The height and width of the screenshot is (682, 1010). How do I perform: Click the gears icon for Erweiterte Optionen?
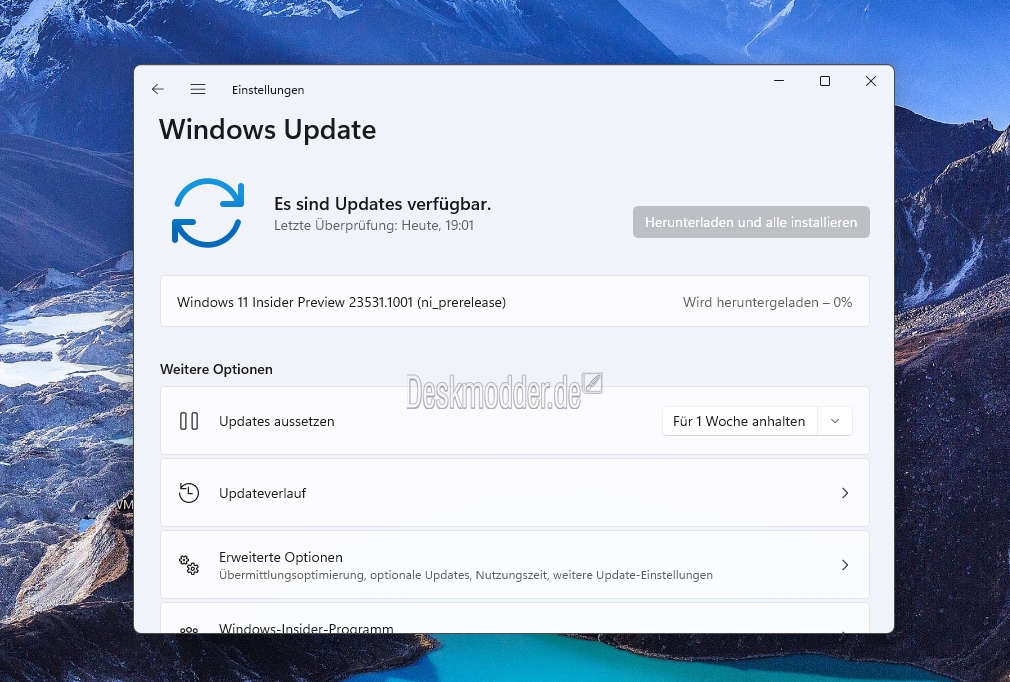[x=189, y=565]
